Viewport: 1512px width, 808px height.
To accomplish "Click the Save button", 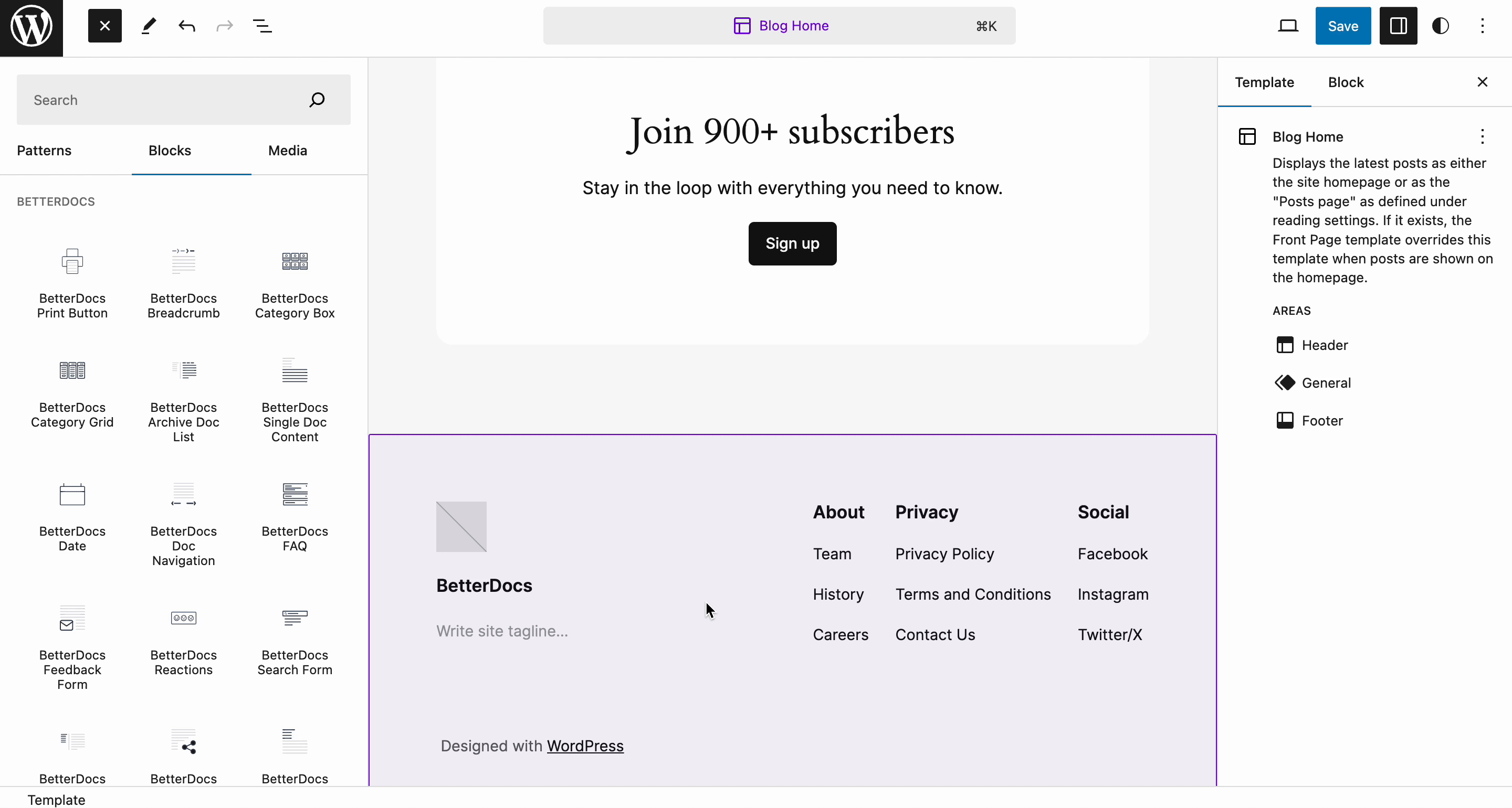I will [1343, 26].
